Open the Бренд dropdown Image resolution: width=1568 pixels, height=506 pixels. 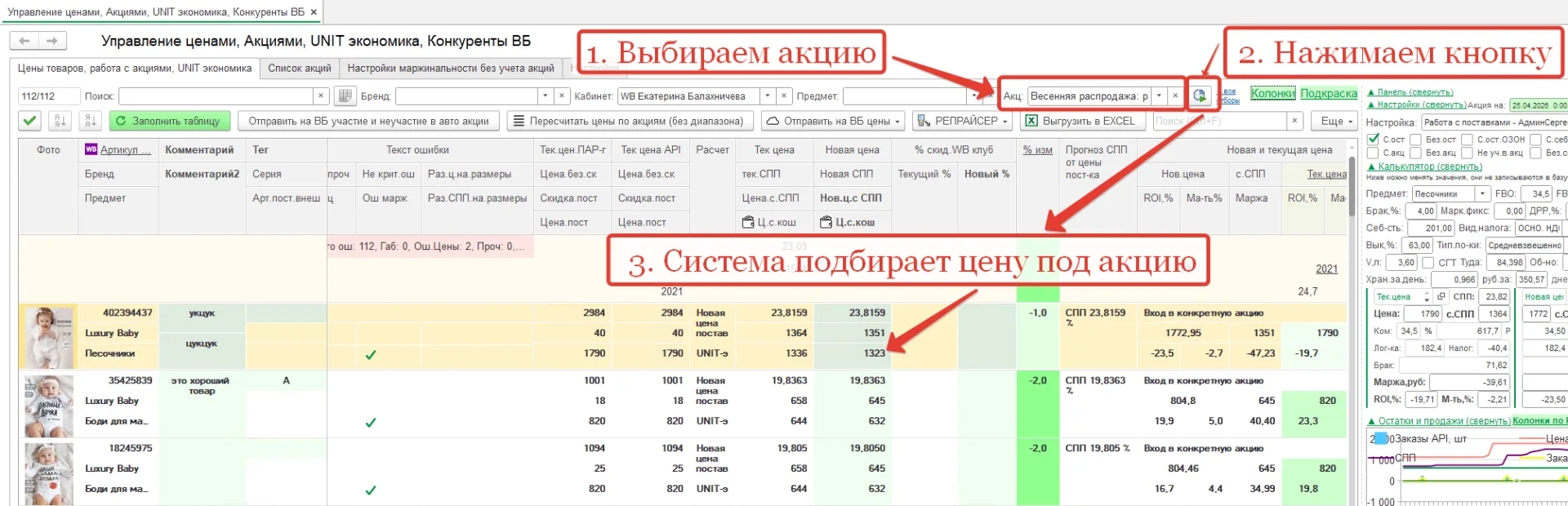[545, 96]
